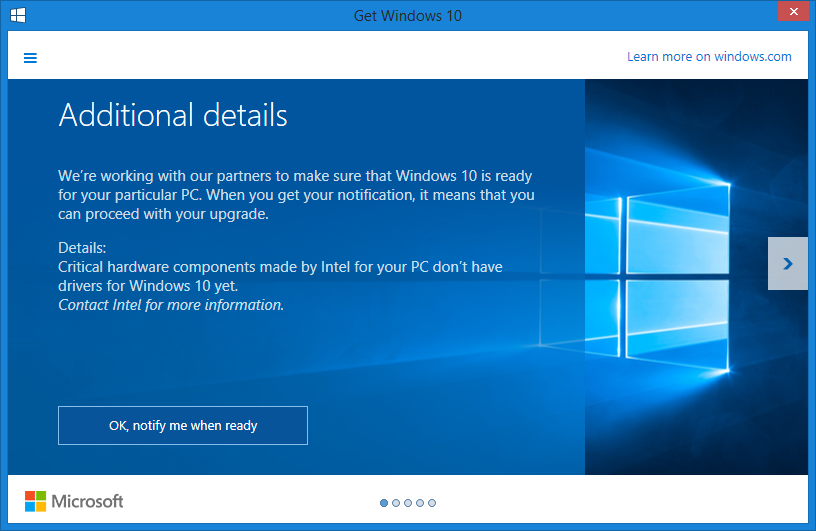Click the Windows 10 hero image
The height and width of the screenshot is (531, 816).
pos(696,277)
